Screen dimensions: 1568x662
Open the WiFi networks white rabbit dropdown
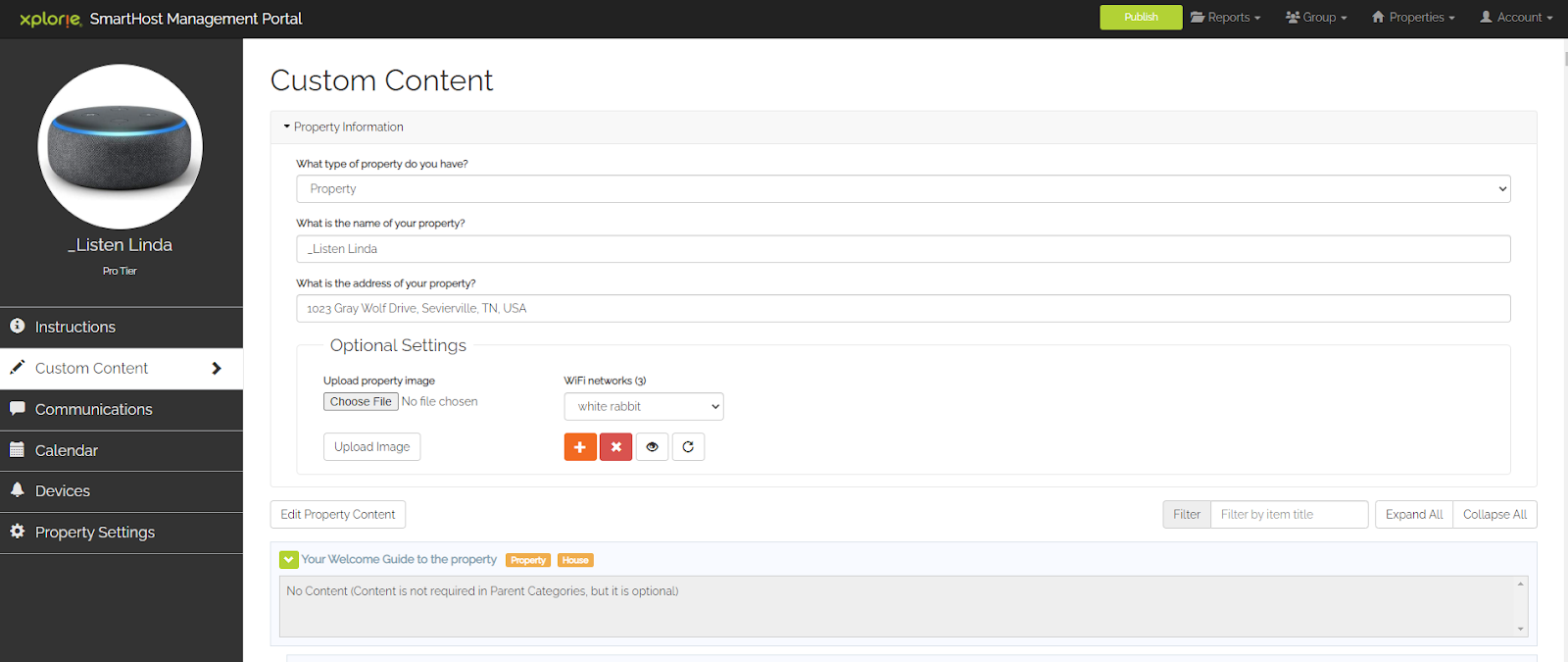644,406
